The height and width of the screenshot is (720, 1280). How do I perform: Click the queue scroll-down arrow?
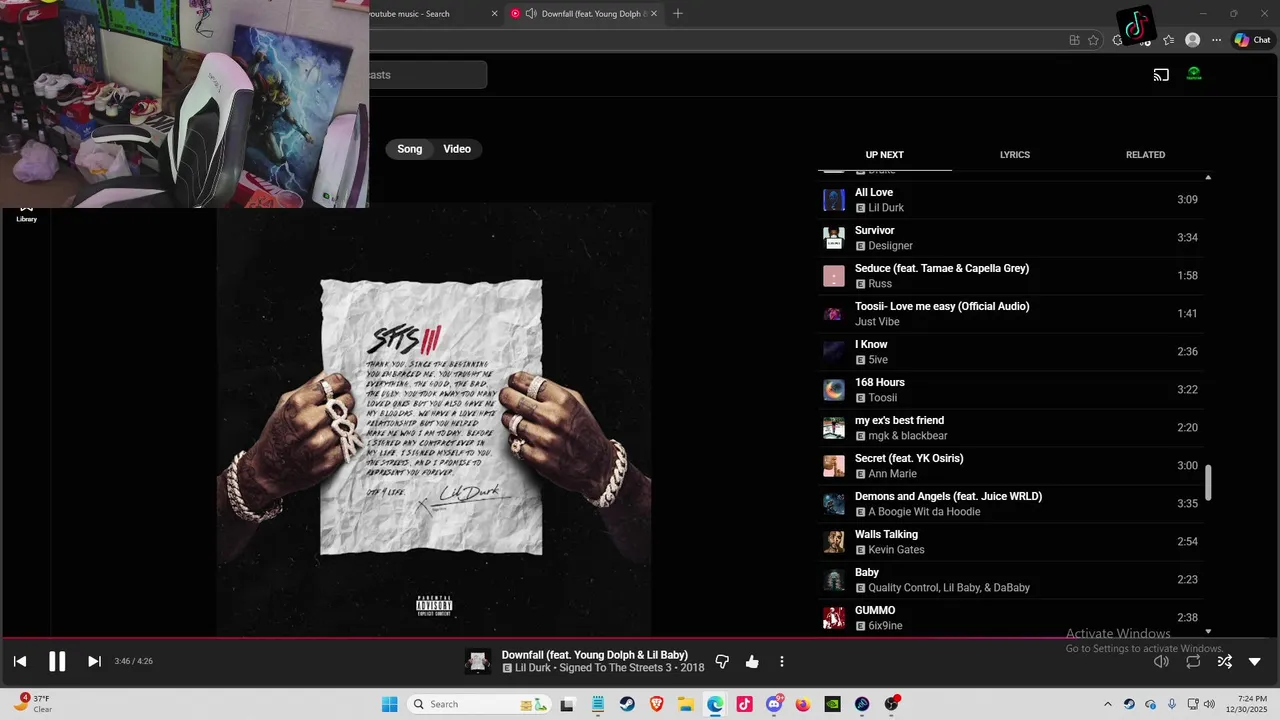tap(1208, 631)
